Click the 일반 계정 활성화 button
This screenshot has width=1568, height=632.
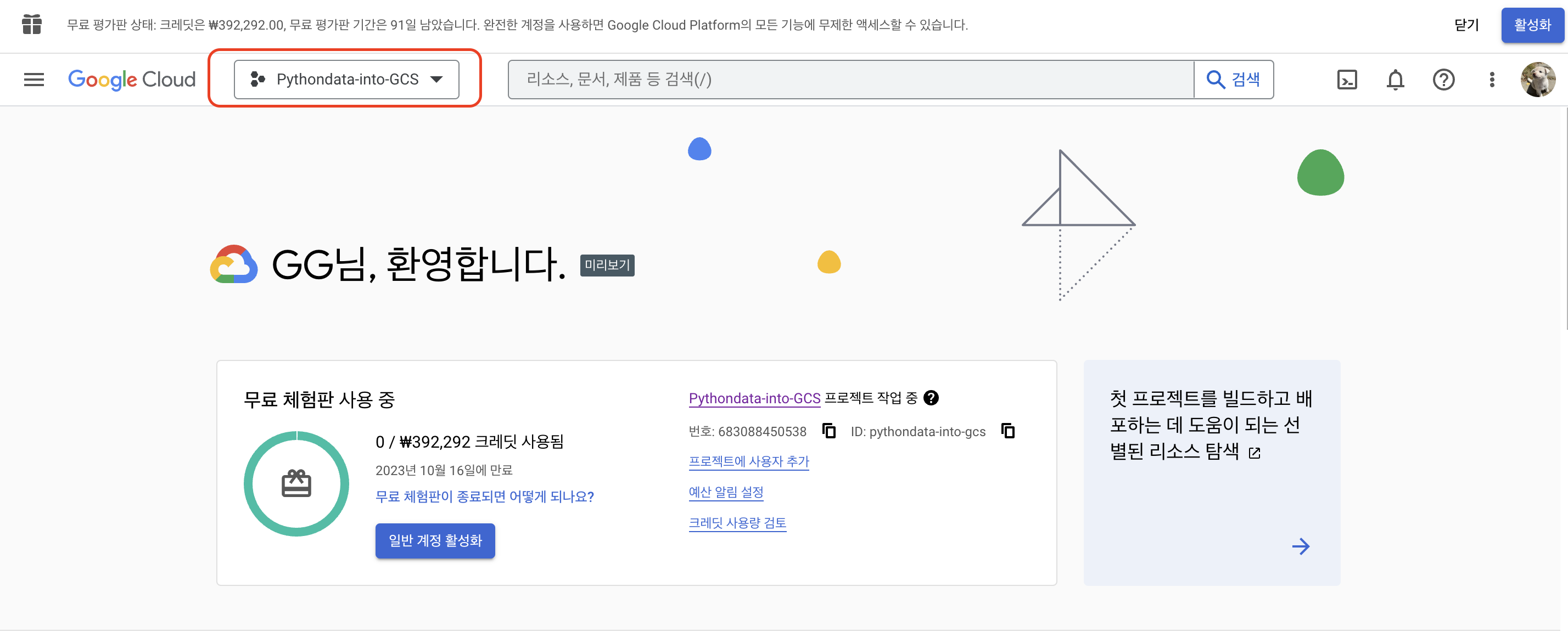point(435,540)
